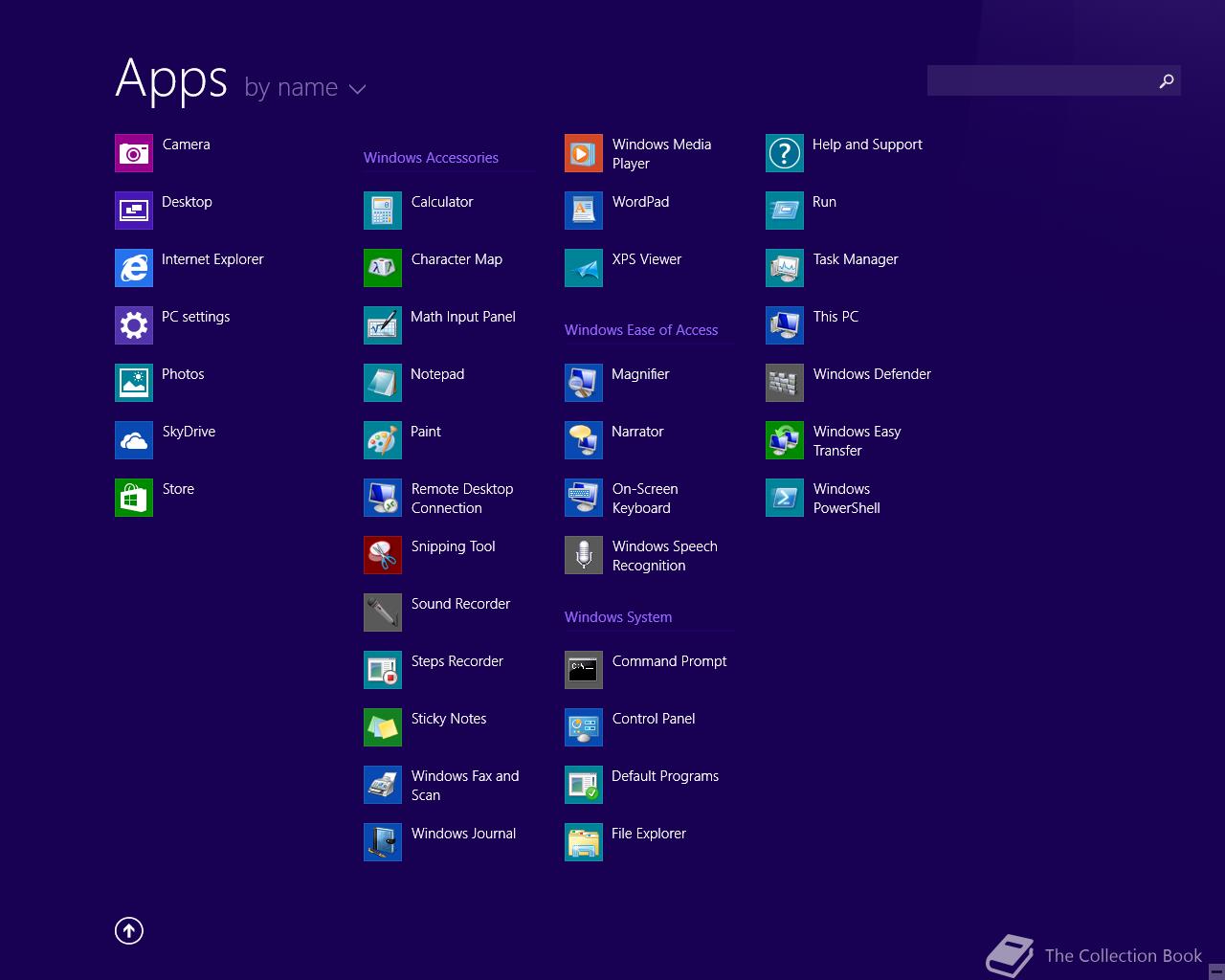Launch the Snipping Tool icon
The image size is (1225, 980).
(x=383, y=555)
